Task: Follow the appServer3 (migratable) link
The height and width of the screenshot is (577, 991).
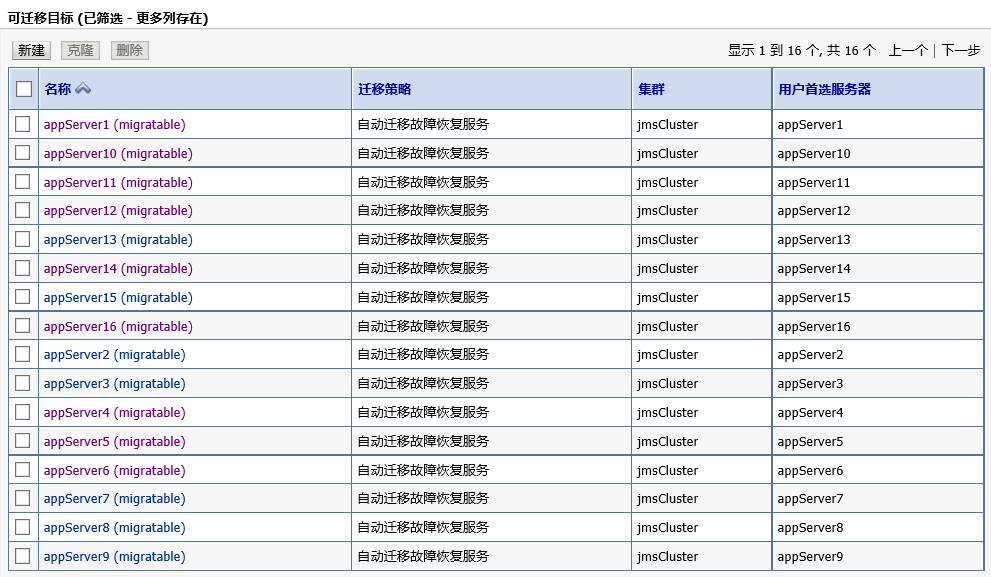Action: (x=114, y=384)
